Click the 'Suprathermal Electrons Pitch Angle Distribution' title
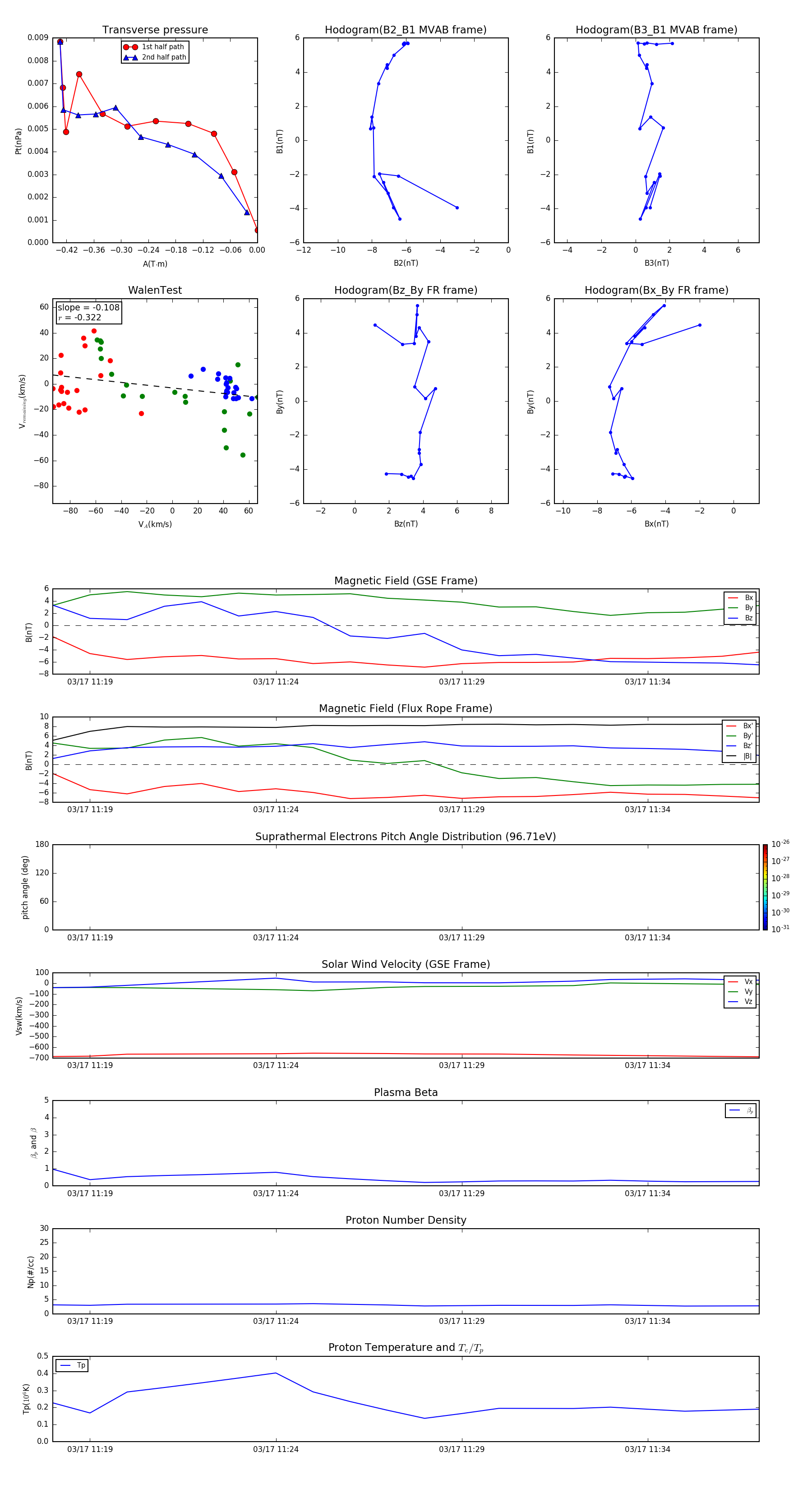The image size is (812, 1489). point(406,837)
